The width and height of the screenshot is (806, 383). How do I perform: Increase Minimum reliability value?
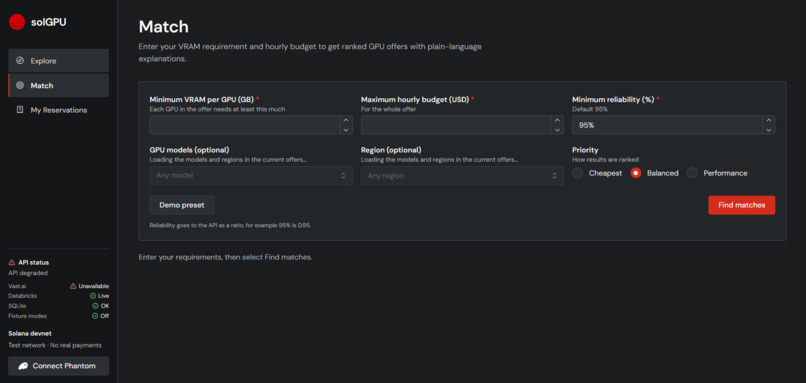[x=768, y=120]
